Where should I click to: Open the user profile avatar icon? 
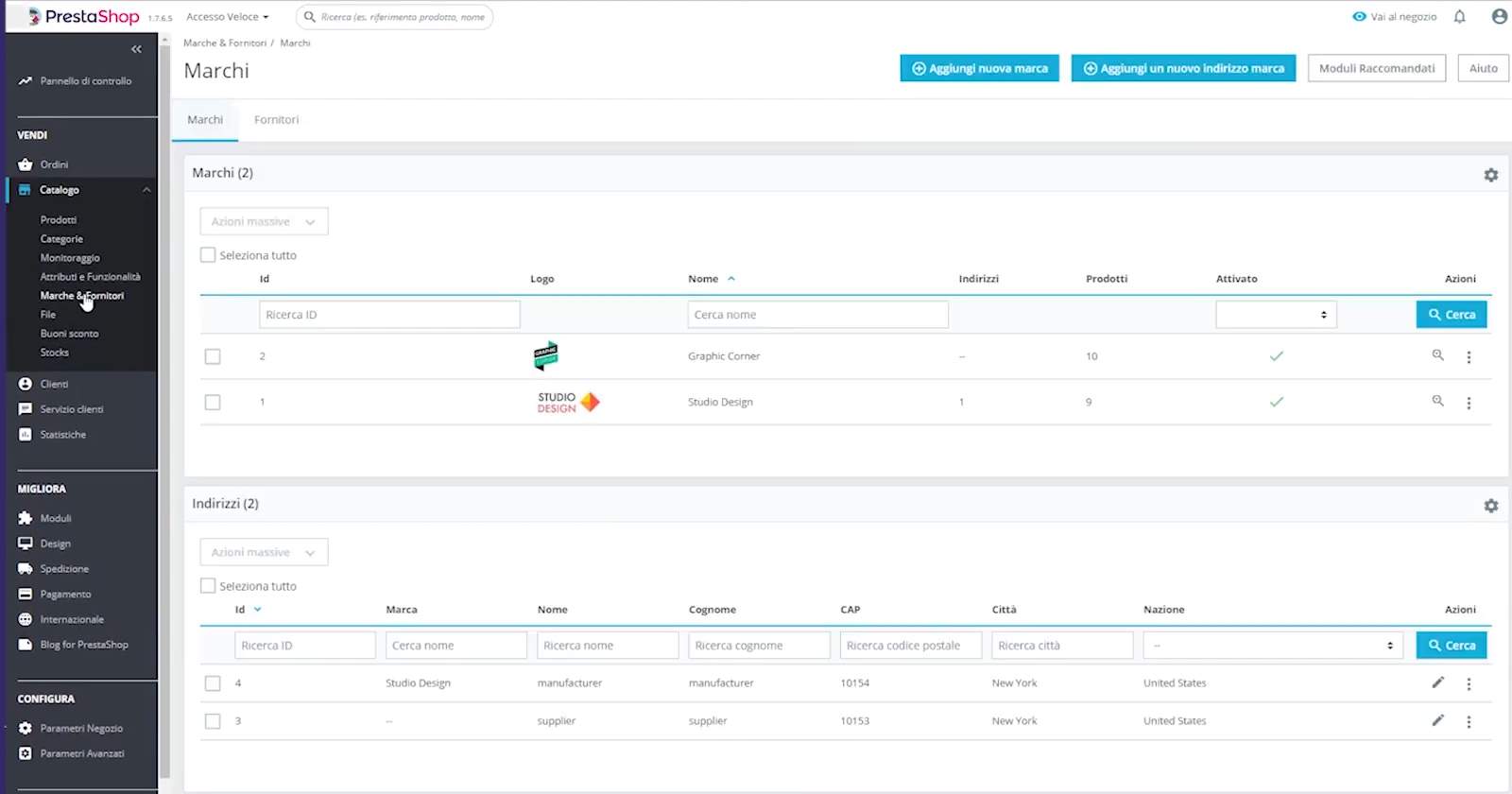(x=1499, y=16)
